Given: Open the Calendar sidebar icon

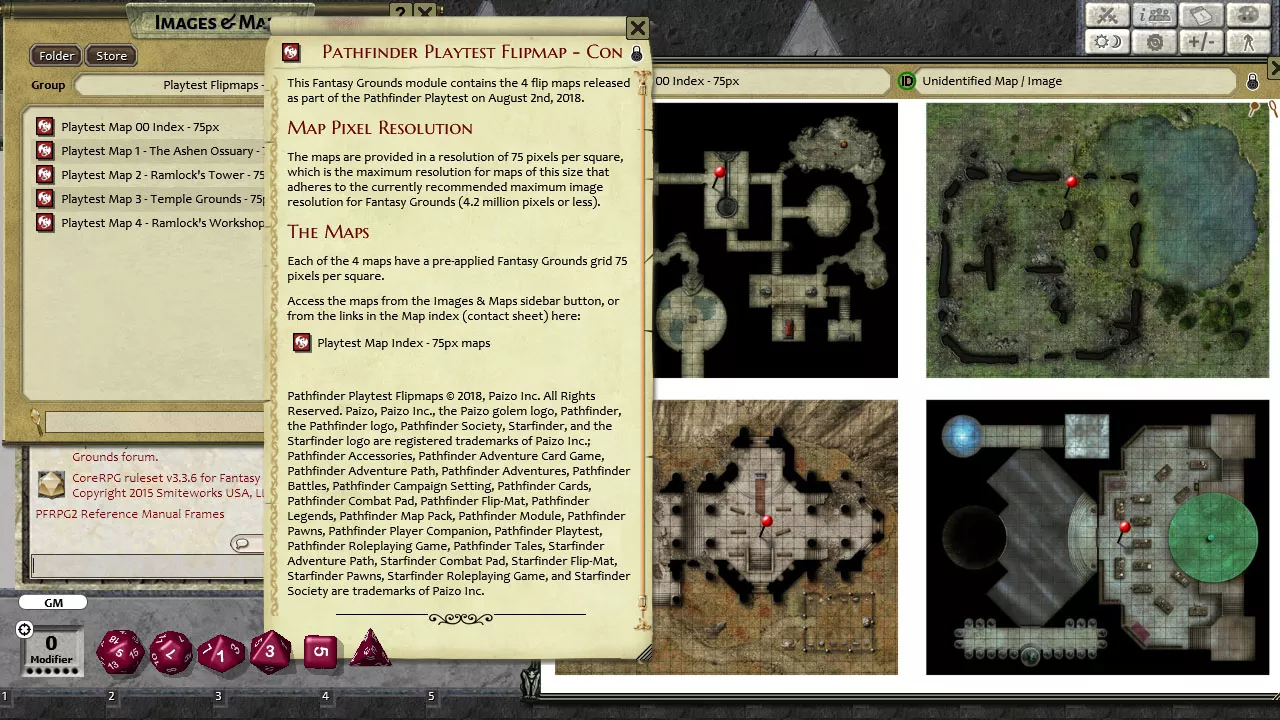Looking at the screenshot, I should (x=1201, y=16).
